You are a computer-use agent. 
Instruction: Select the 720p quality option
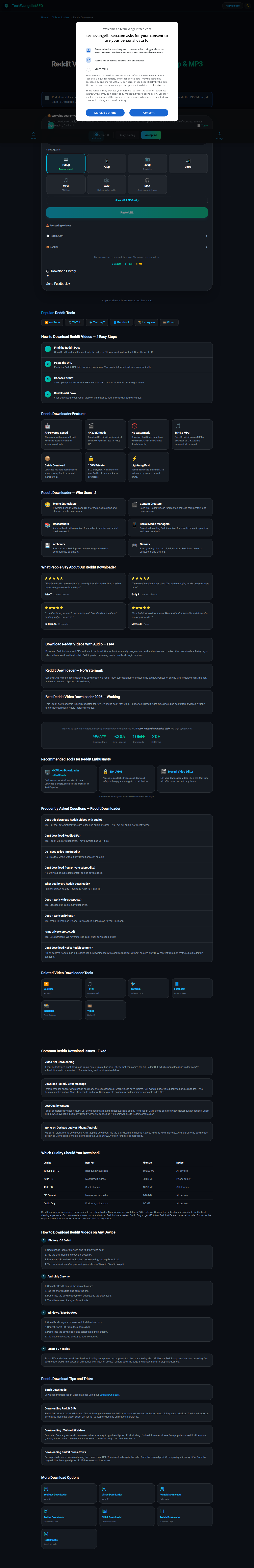click(x=106, y=163)
